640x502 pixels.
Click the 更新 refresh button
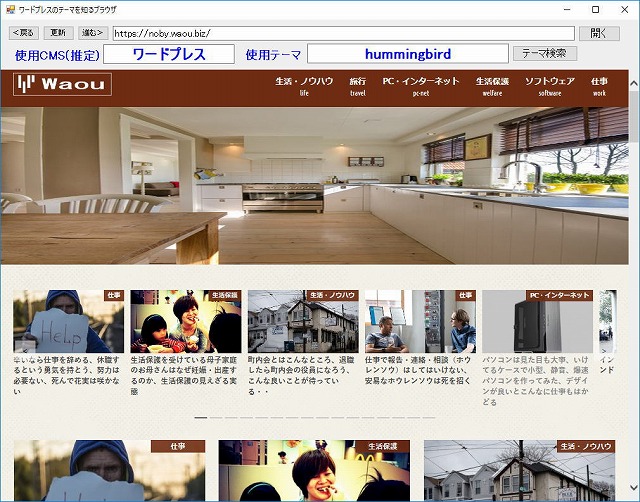click(x=58, y=33)
